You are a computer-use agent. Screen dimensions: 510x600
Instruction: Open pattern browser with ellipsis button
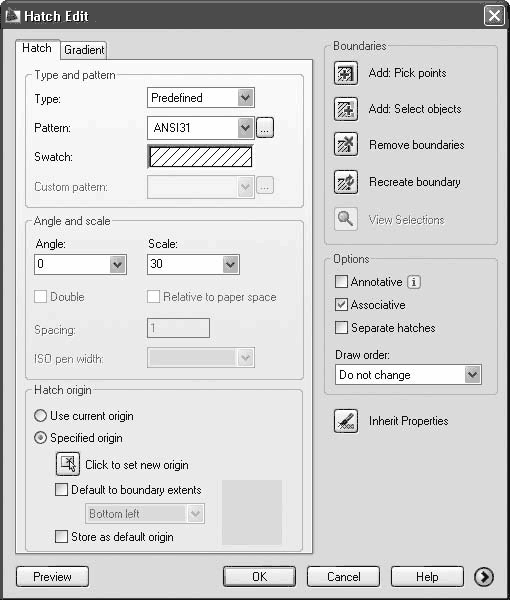click(x=265, y=128)
